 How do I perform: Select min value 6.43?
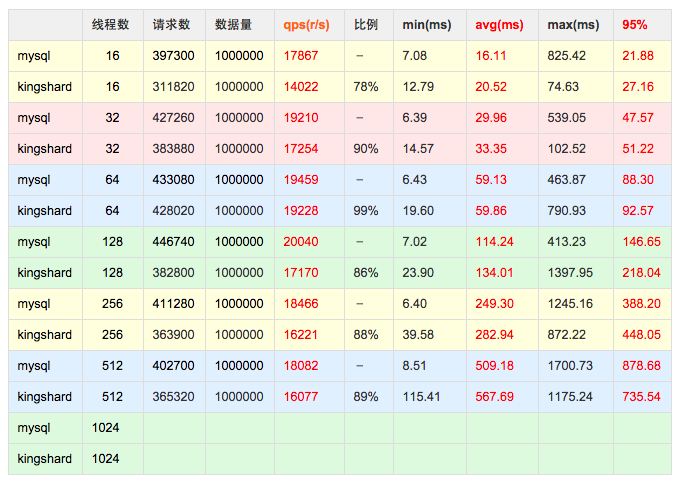(x=415, y=180)
